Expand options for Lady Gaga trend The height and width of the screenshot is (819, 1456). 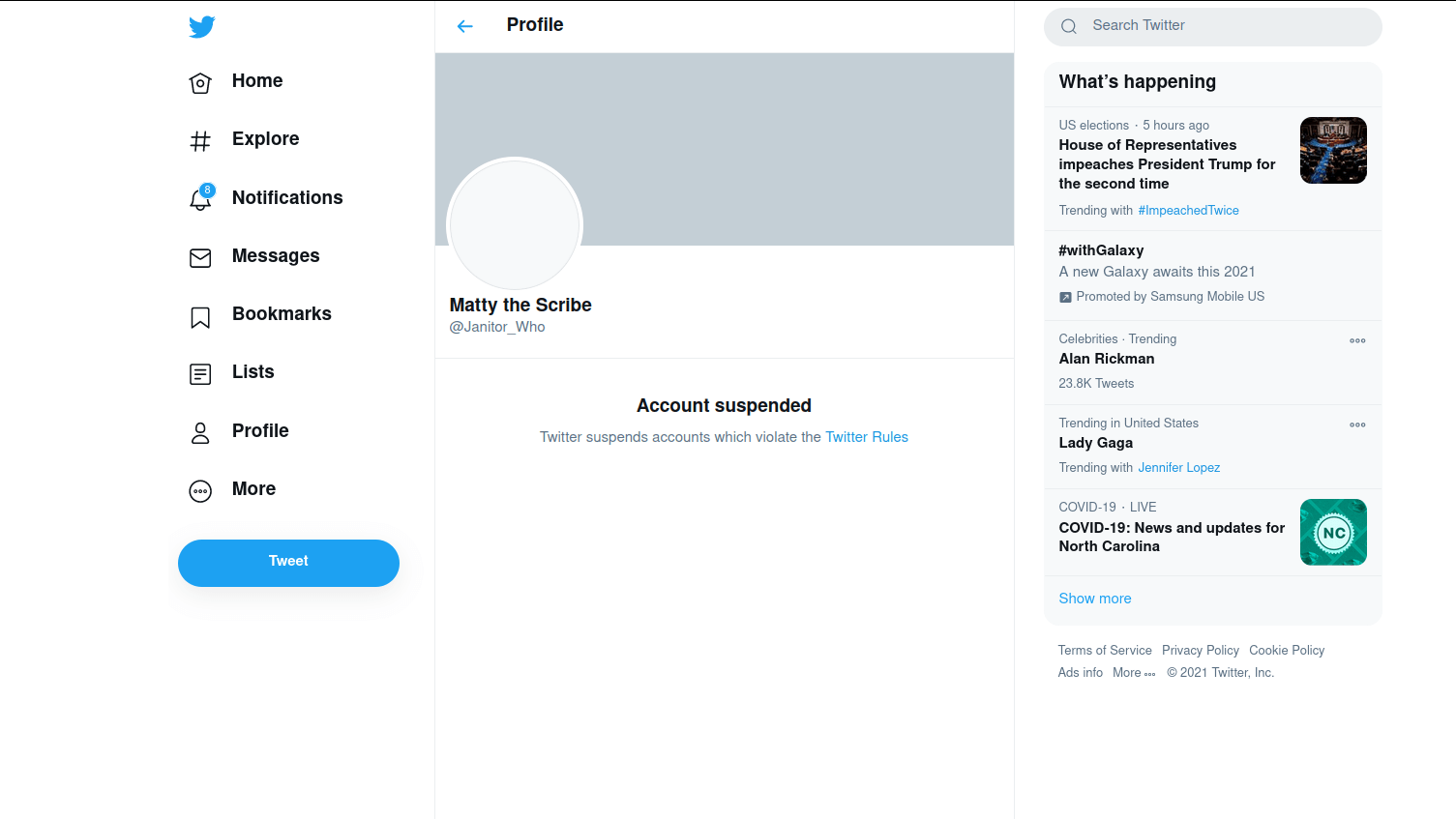point(1357,424)
